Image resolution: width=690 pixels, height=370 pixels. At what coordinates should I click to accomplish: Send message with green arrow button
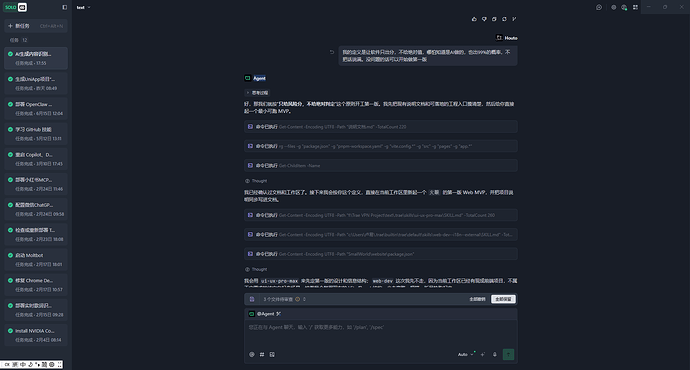pyautogui.click(x=508, y=355)
